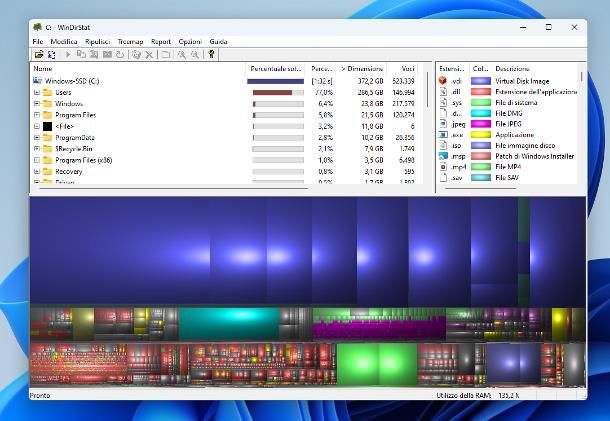Click the bright green block in treemap
Viewport: 610px width, 421px height.
click(377, 364)
